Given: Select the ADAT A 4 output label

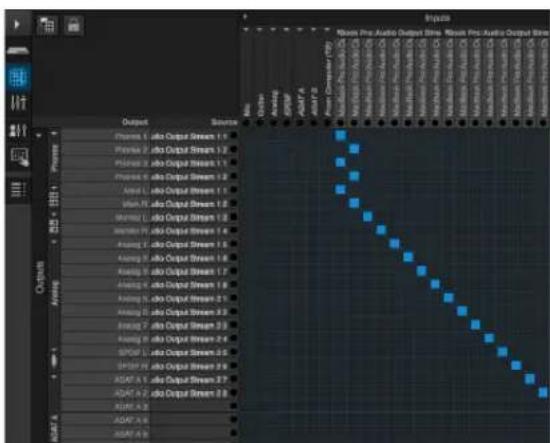Looking at the screenshot, I should coord(131,420).
